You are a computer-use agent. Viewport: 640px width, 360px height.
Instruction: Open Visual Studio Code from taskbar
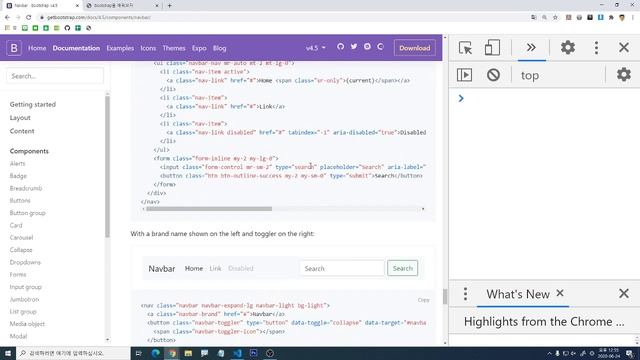(237, 353)
